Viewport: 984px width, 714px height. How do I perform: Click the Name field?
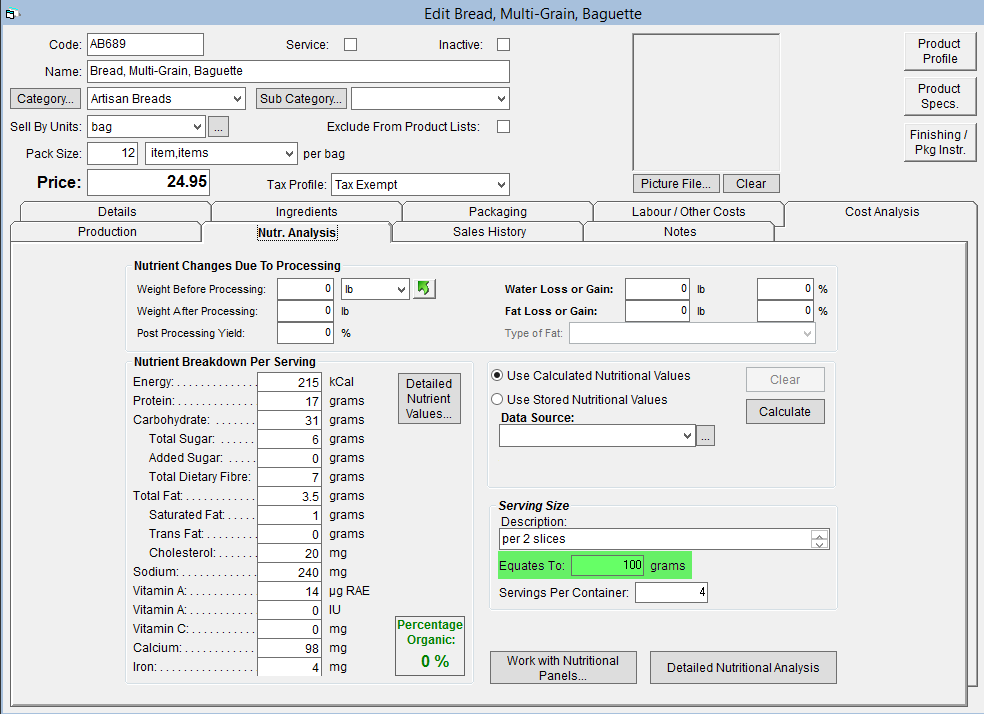click(298, 71)
